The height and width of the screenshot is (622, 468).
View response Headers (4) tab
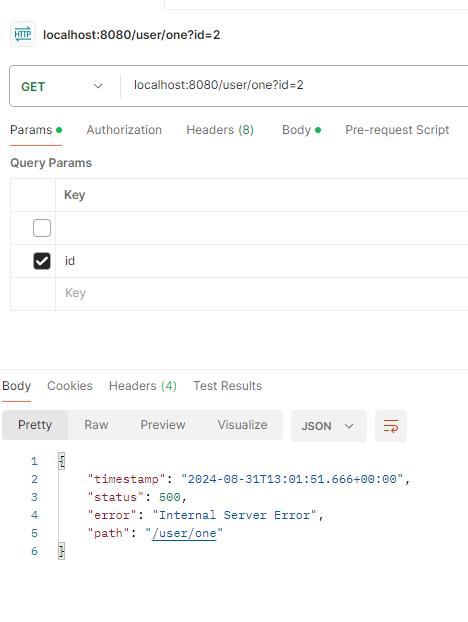click(143, 386)
